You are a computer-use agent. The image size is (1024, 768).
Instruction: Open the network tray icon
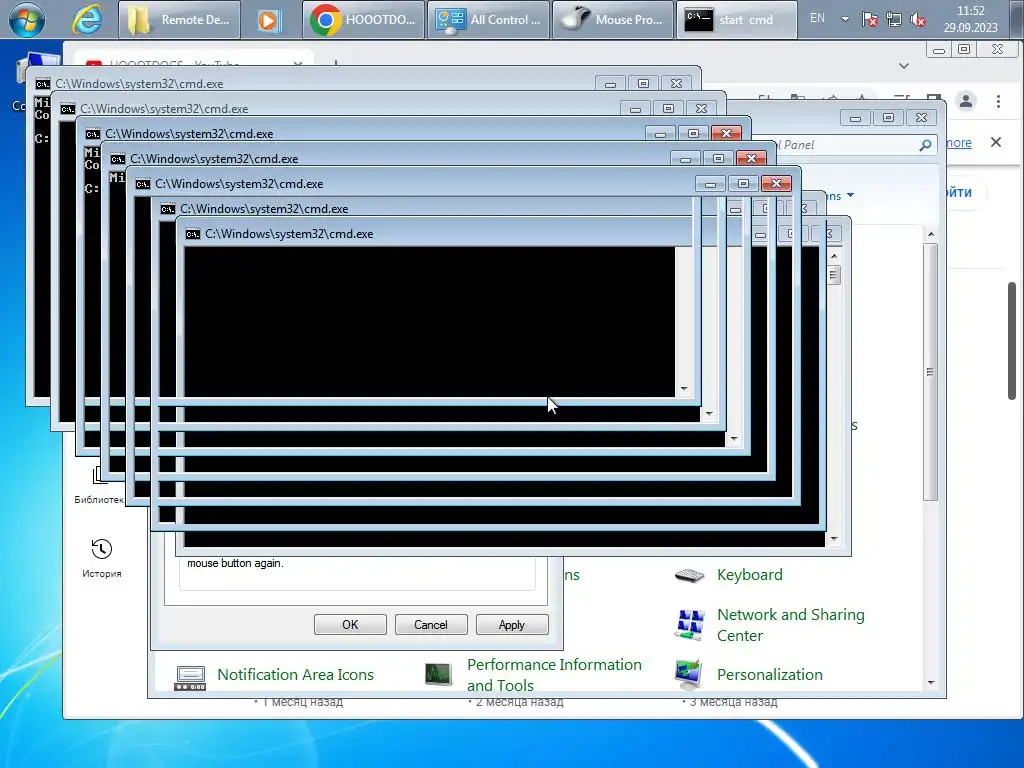893,20
